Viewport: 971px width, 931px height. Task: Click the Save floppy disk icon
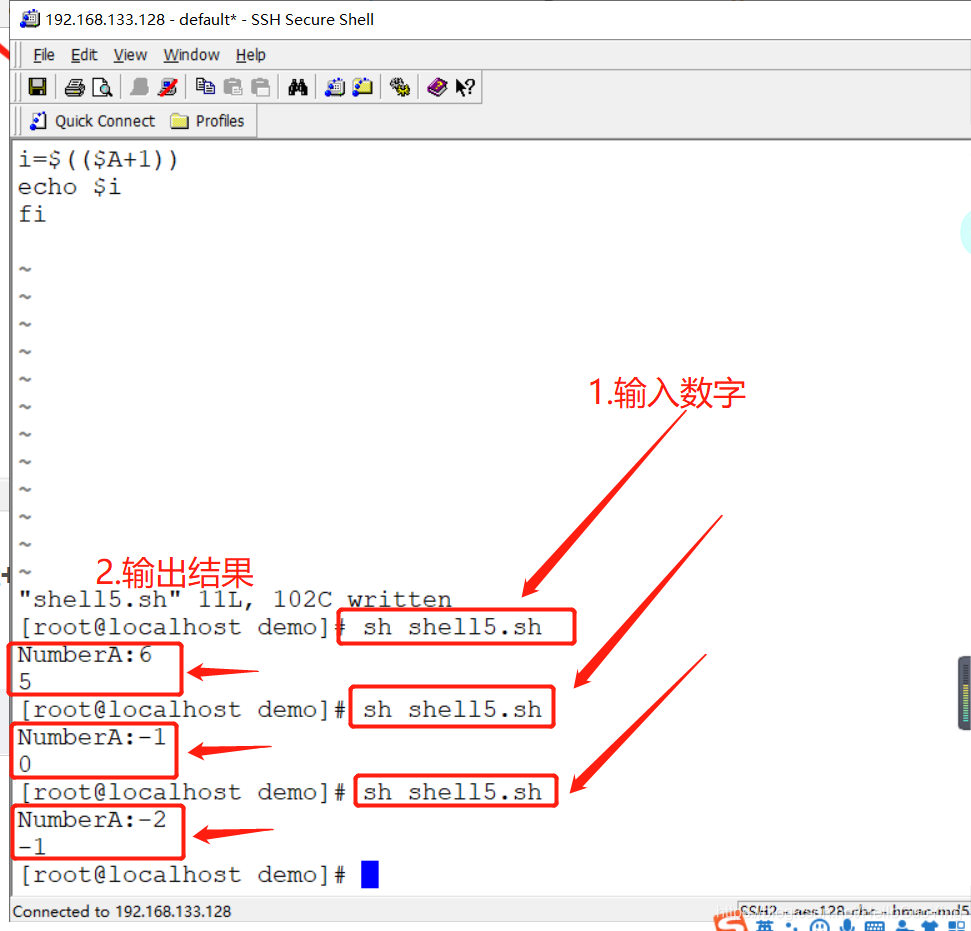(37, 87)
